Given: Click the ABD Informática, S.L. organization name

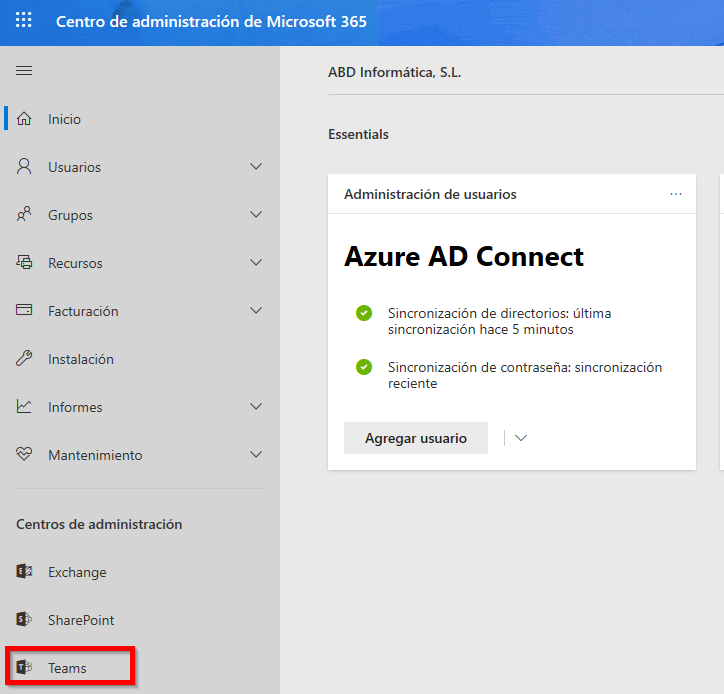Looking at the screenshot, I should (394, 72).
